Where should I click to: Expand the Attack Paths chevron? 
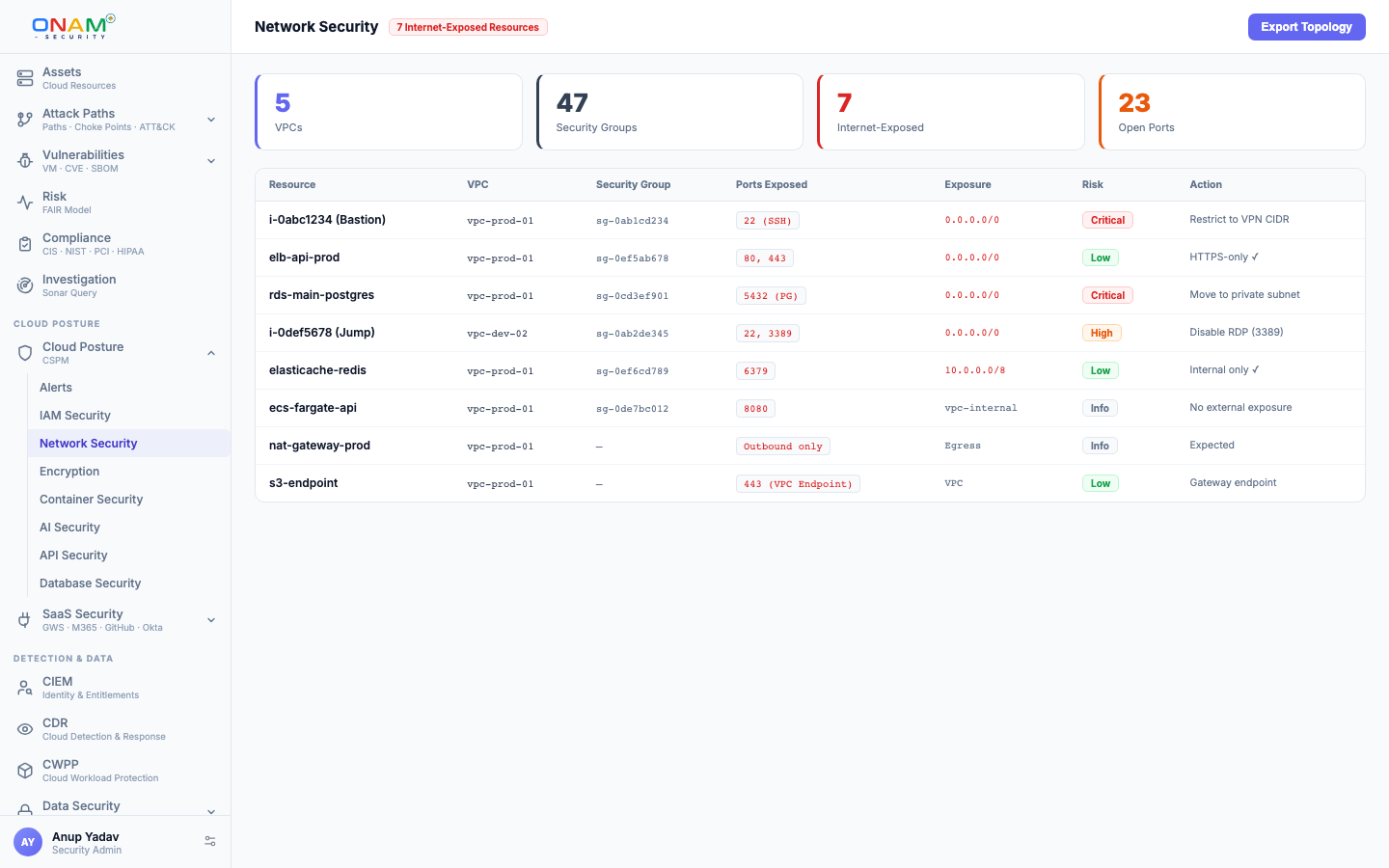211,120
